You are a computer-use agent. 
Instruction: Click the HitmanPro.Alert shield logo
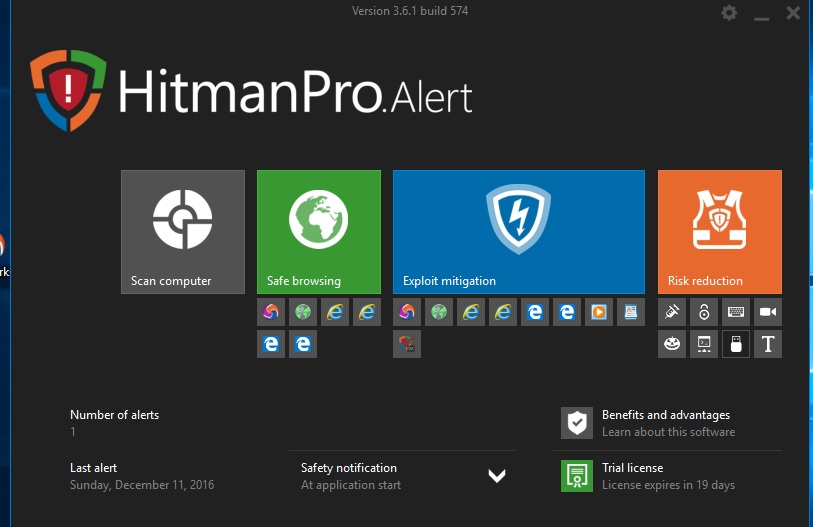68,90
